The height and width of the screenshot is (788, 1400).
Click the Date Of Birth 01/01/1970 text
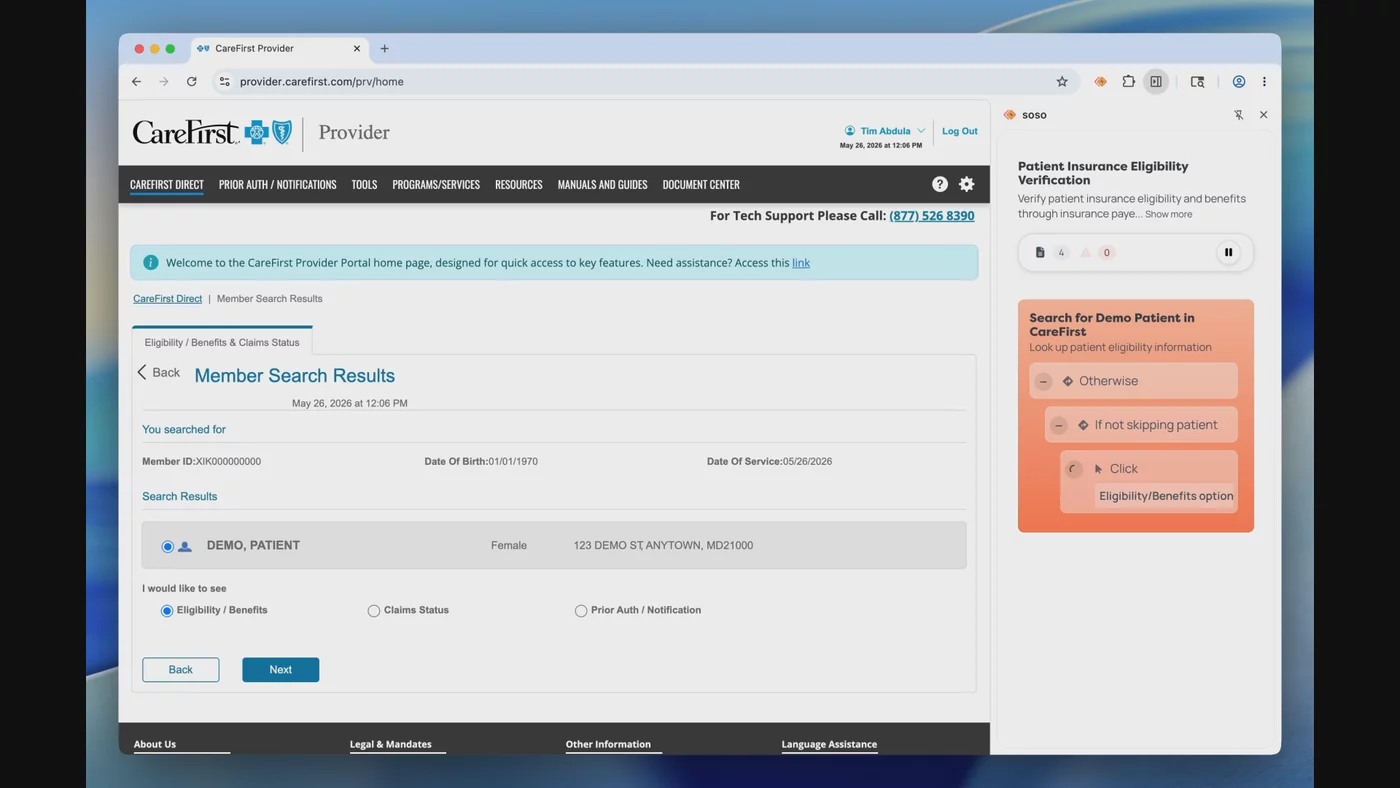(x=481, y=462)
